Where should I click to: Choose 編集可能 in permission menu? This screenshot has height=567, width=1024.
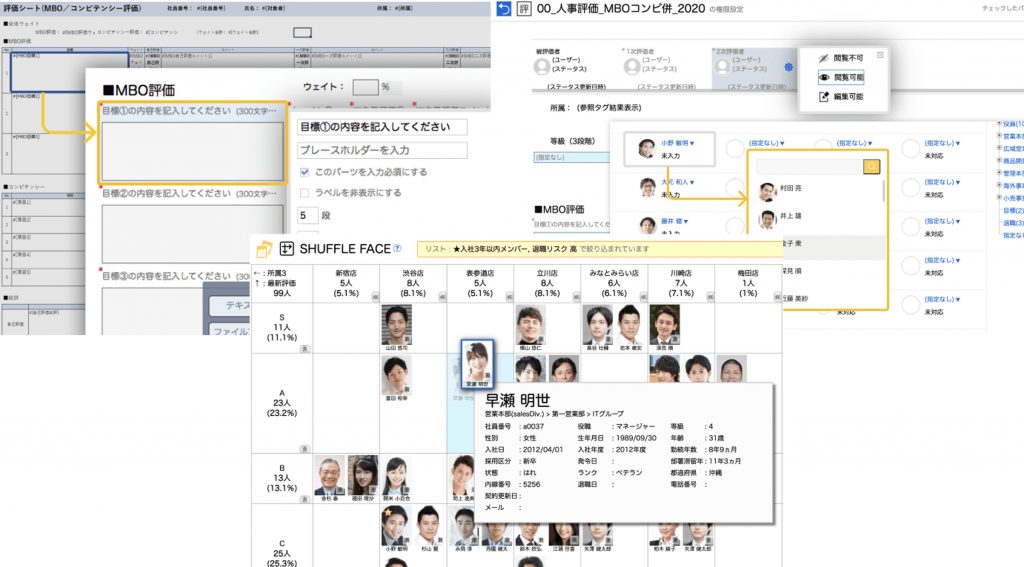[840, 96]
